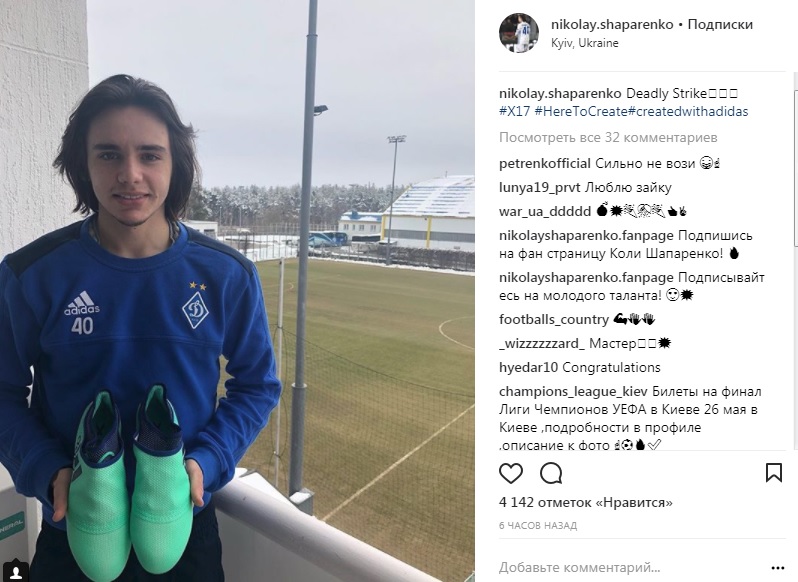
Task: Open the #HereToCreate hashtag
Action: point(581,111)
